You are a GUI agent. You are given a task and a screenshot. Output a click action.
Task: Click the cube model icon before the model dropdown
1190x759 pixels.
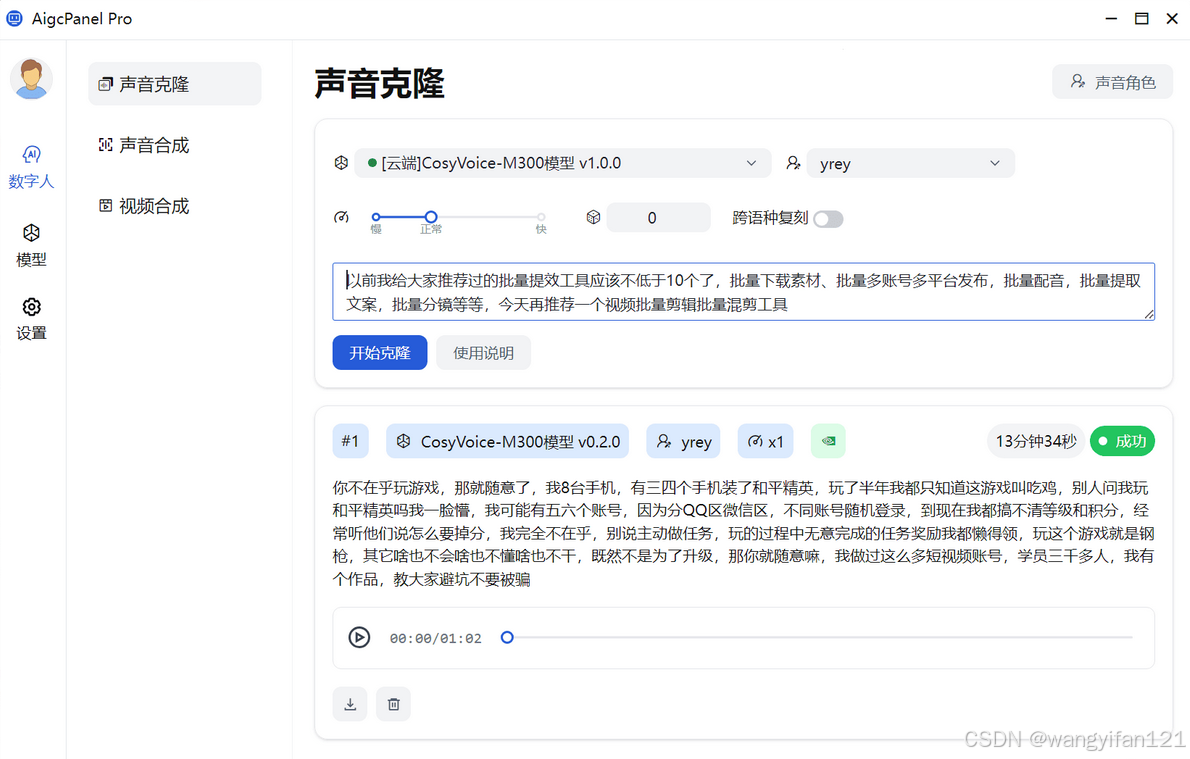(x=342, y=163)
